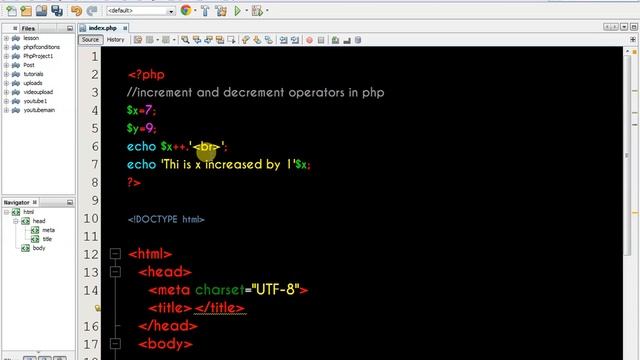Select the title node in Navigator
Screen dimensions: 640x360
pyautogui.click(x=47, y=239)
